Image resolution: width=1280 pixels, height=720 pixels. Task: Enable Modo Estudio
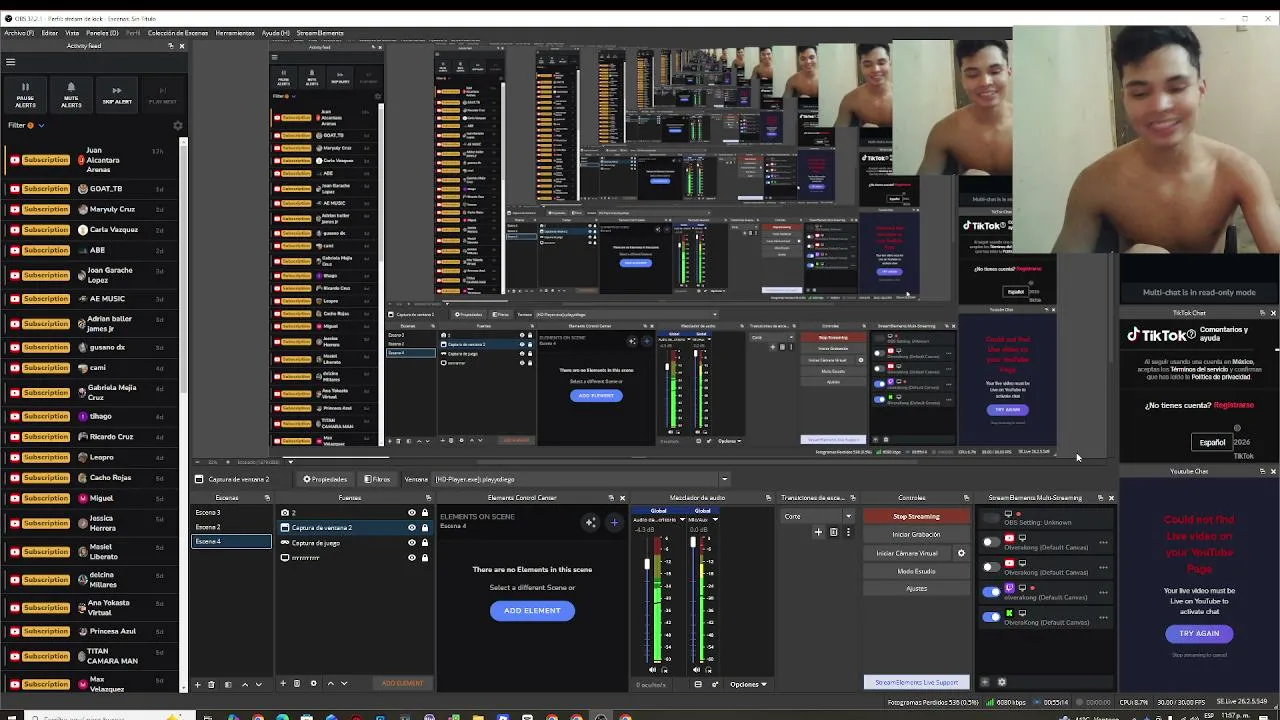(x=916, y=571)
